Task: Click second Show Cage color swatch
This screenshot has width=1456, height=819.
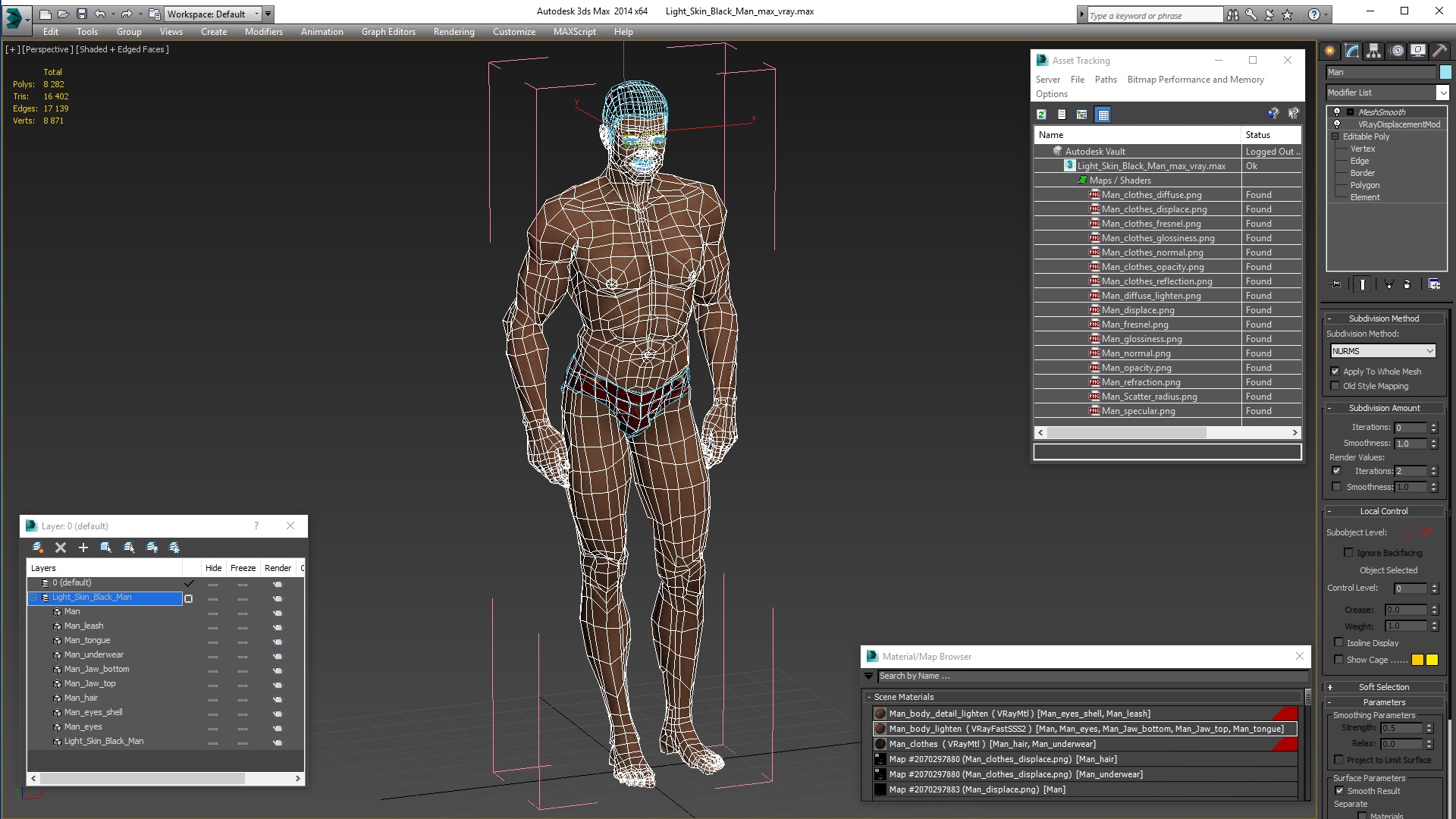Action: 1432,660
